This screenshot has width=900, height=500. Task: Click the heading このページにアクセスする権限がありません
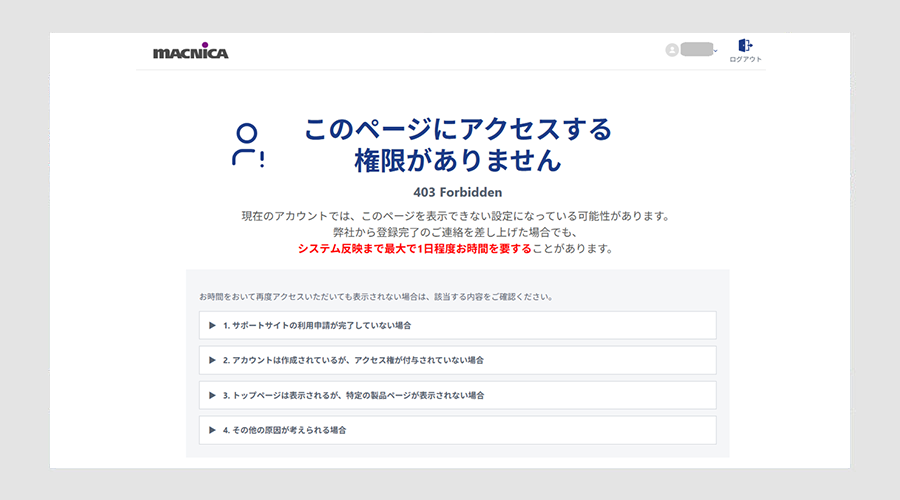click(x=457, y=145)
